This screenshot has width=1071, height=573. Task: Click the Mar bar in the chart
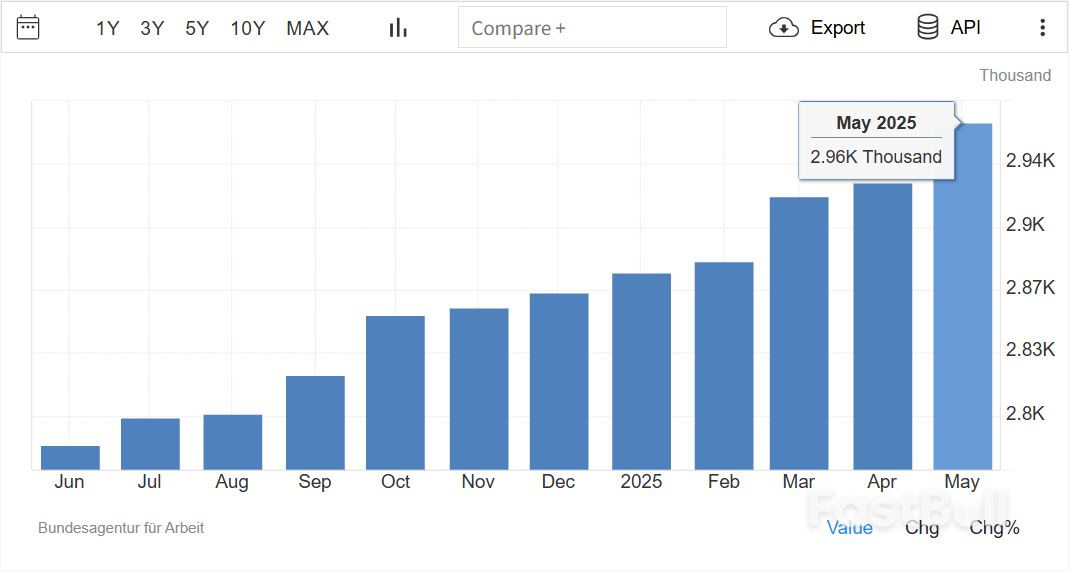click(799, 333)
